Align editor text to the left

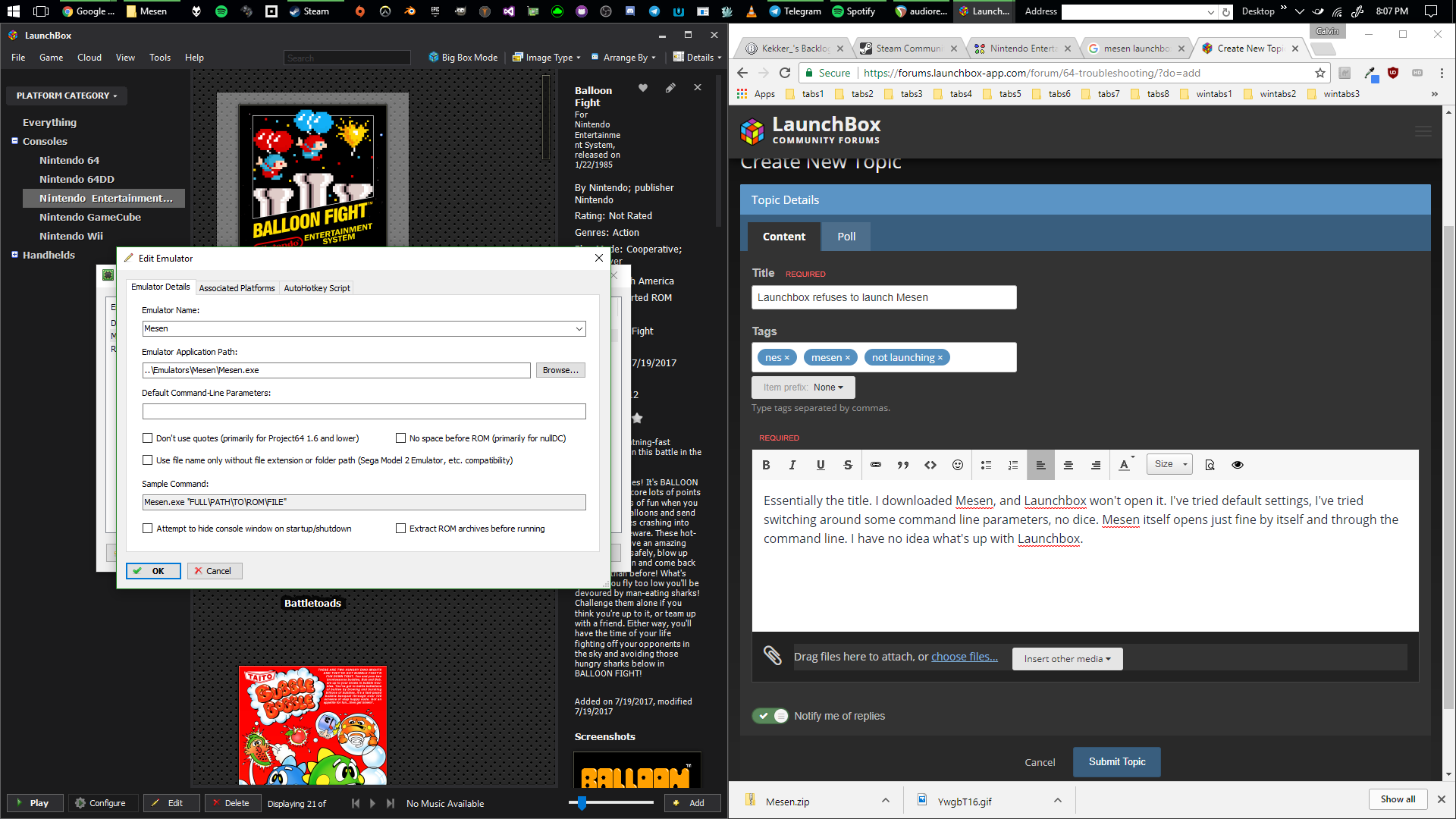click(1040, 465)
